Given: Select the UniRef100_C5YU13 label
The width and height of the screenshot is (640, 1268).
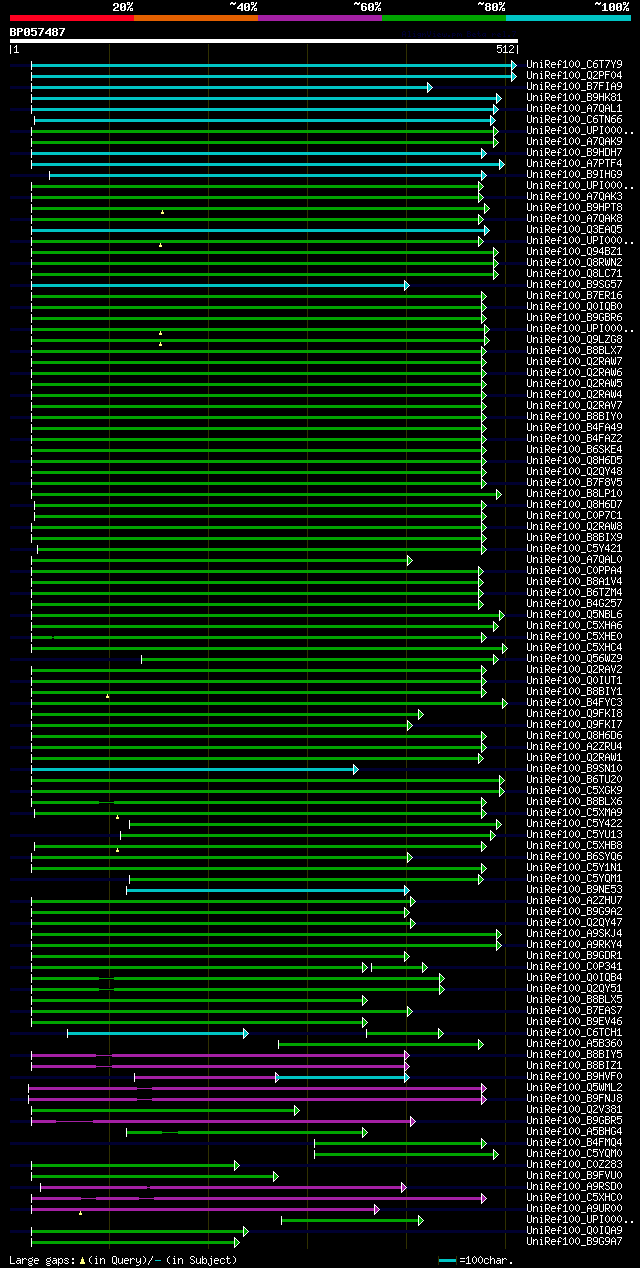Looking at the screenshot, I should 576,834.
